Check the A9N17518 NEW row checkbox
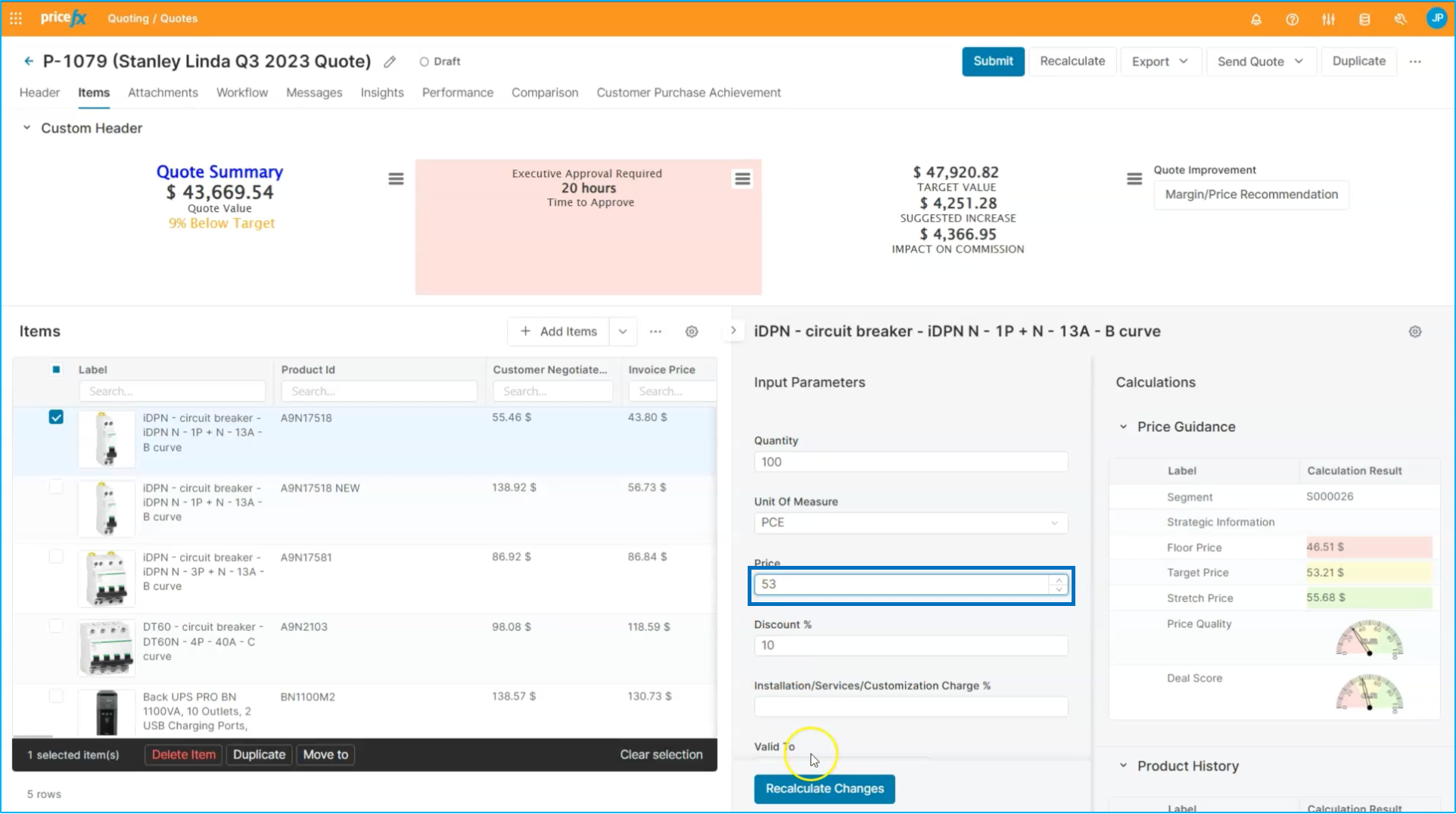The width and height of the screenshot is (1456, 814). (56, 487)
